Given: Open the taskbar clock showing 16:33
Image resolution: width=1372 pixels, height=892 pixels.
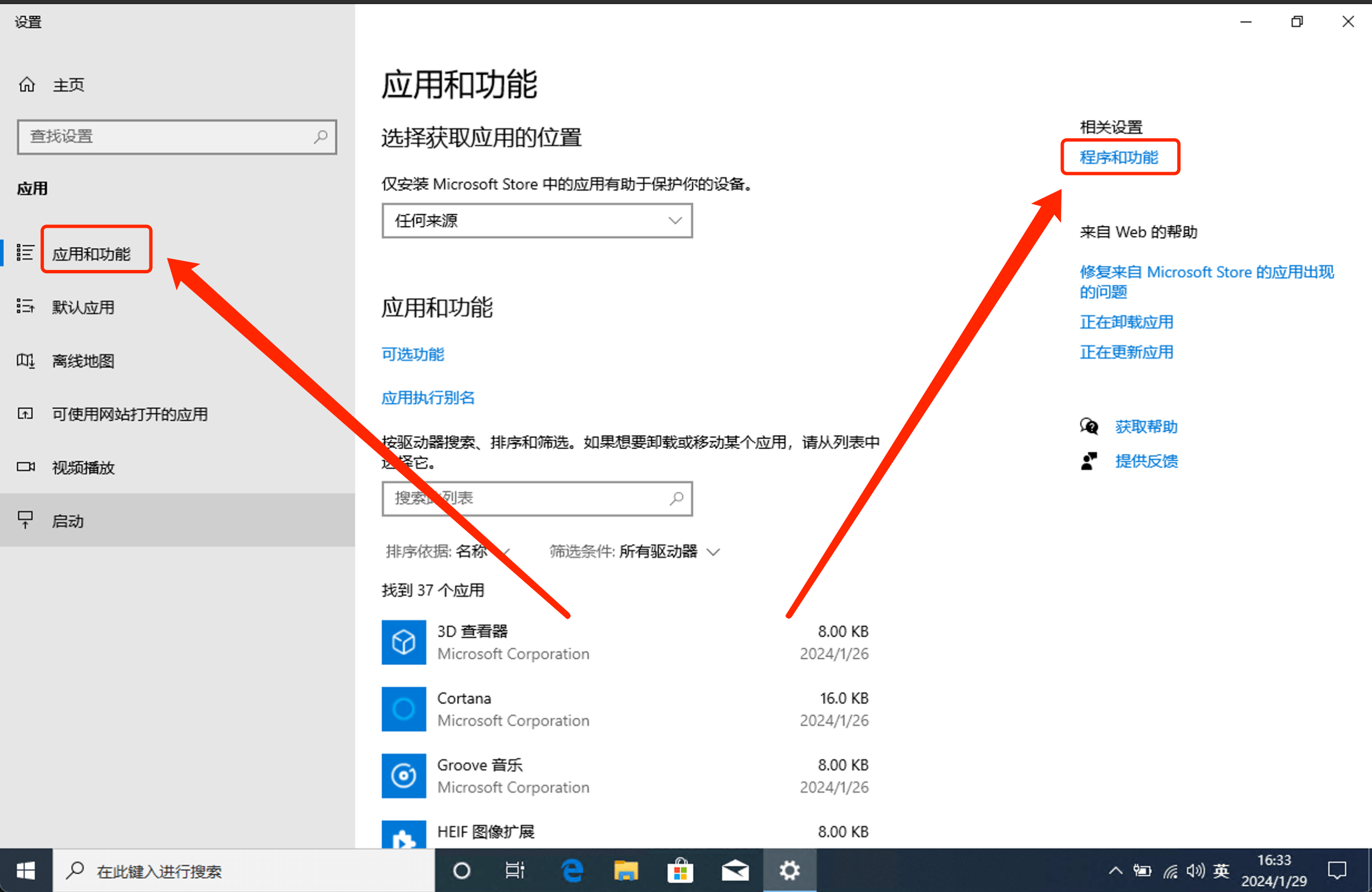Looking at the screenshot, I should (x=1274, y=871).
